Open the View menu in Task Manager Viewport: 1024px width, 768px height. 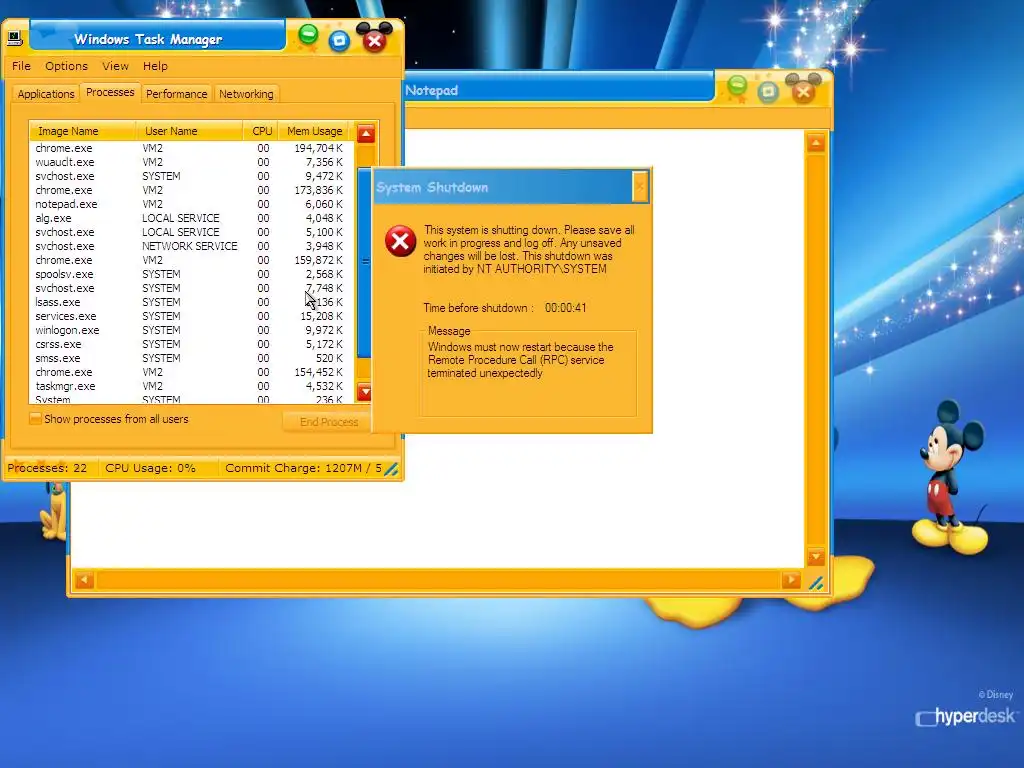tap(115, 66)
